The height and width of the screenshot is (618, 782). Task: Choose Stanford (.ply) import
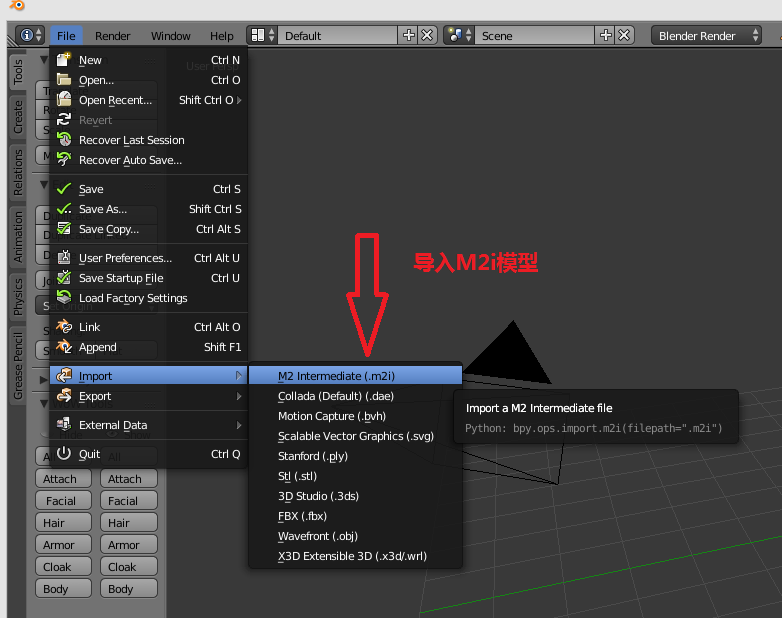(356, 456)
